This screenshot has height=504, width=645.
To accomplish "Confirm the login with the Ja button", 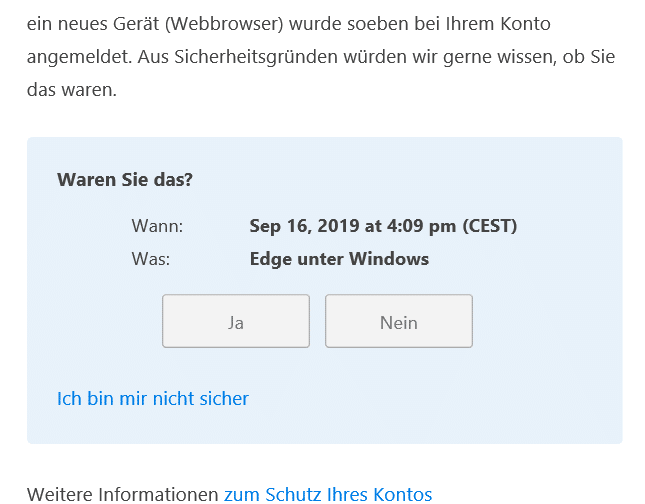I will click(x=236, y=321).
